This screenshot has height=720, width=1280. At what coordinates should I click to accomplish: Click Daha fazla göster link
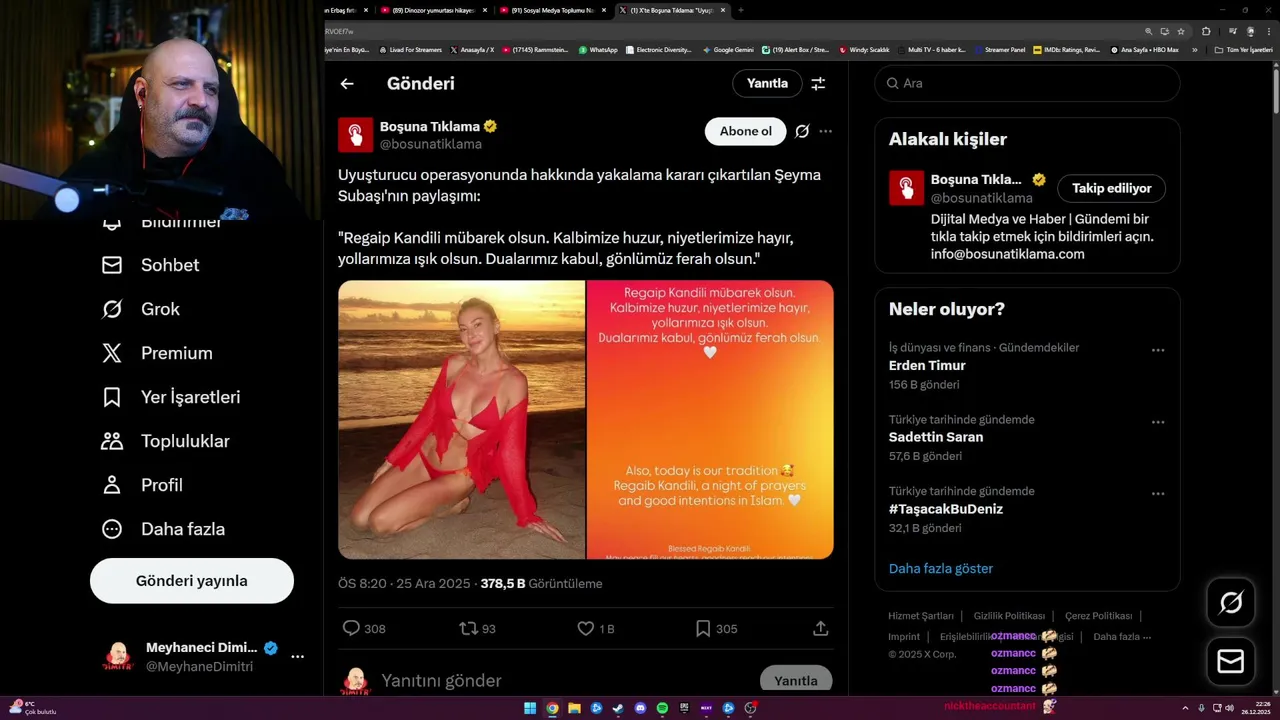pos(941,568)
